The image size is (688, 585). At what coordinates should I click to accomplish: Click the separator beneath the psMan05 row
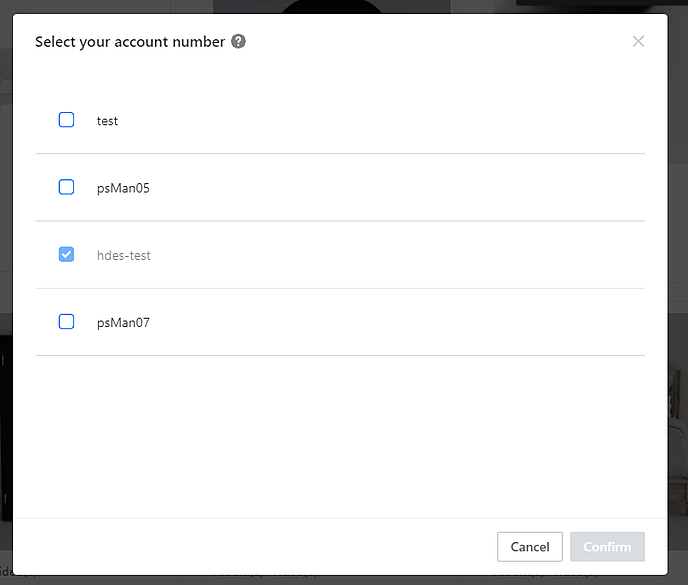pos(340,221)
